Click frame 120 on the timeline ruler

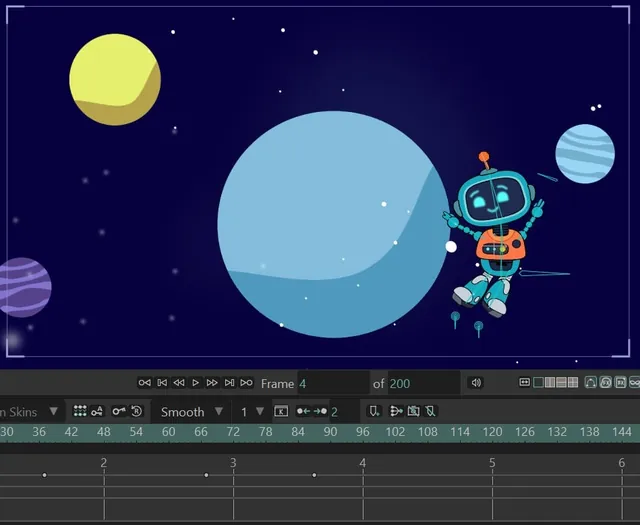492,432
